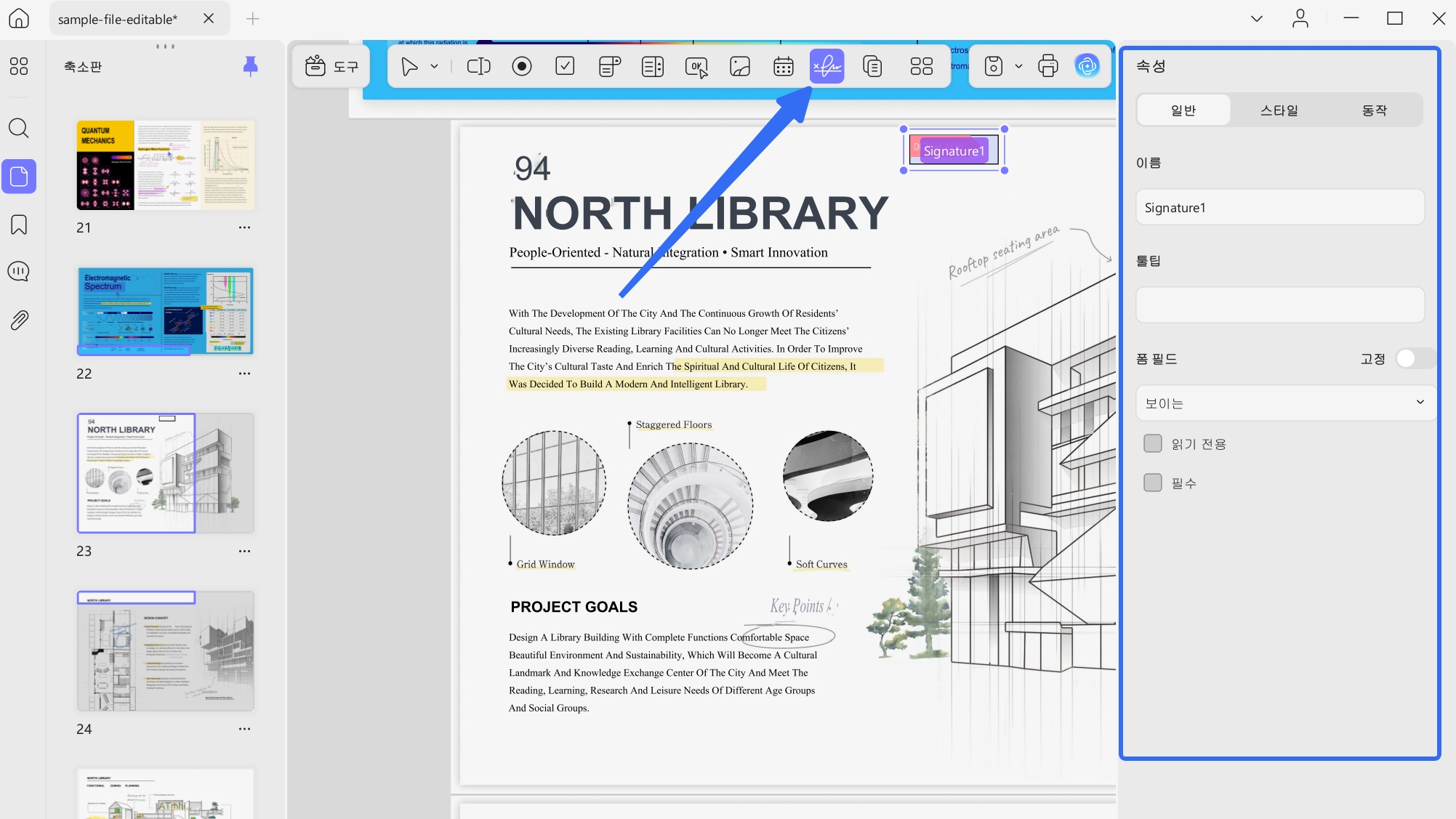Open the bookmarks panel in sidebar
This screenshot has height=819, width=1456.
(19, 225)
